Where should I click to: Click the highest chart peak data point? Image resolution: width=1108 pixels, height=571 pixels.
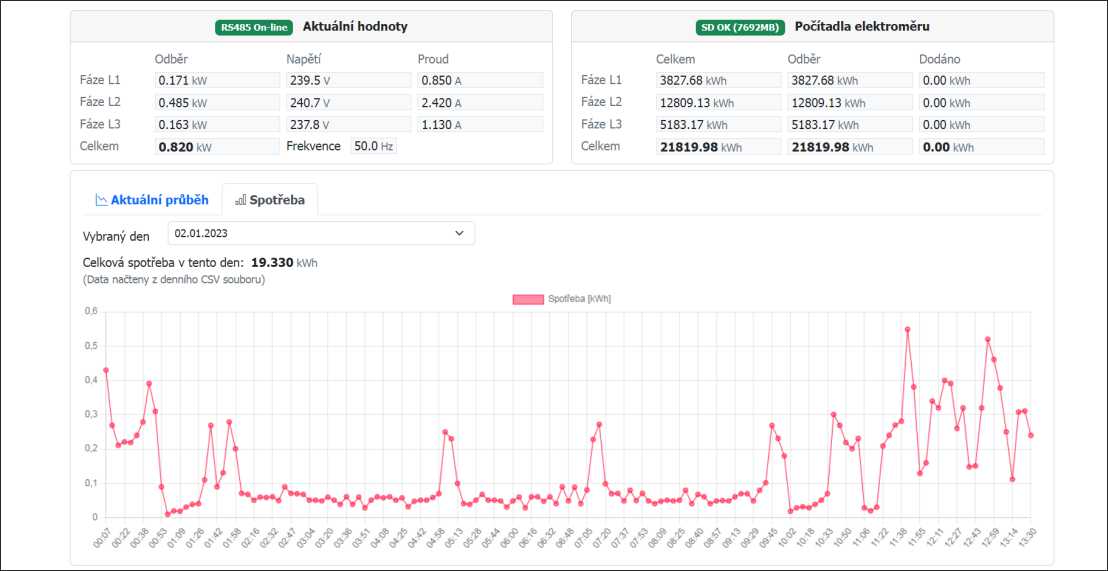point(907,329)
